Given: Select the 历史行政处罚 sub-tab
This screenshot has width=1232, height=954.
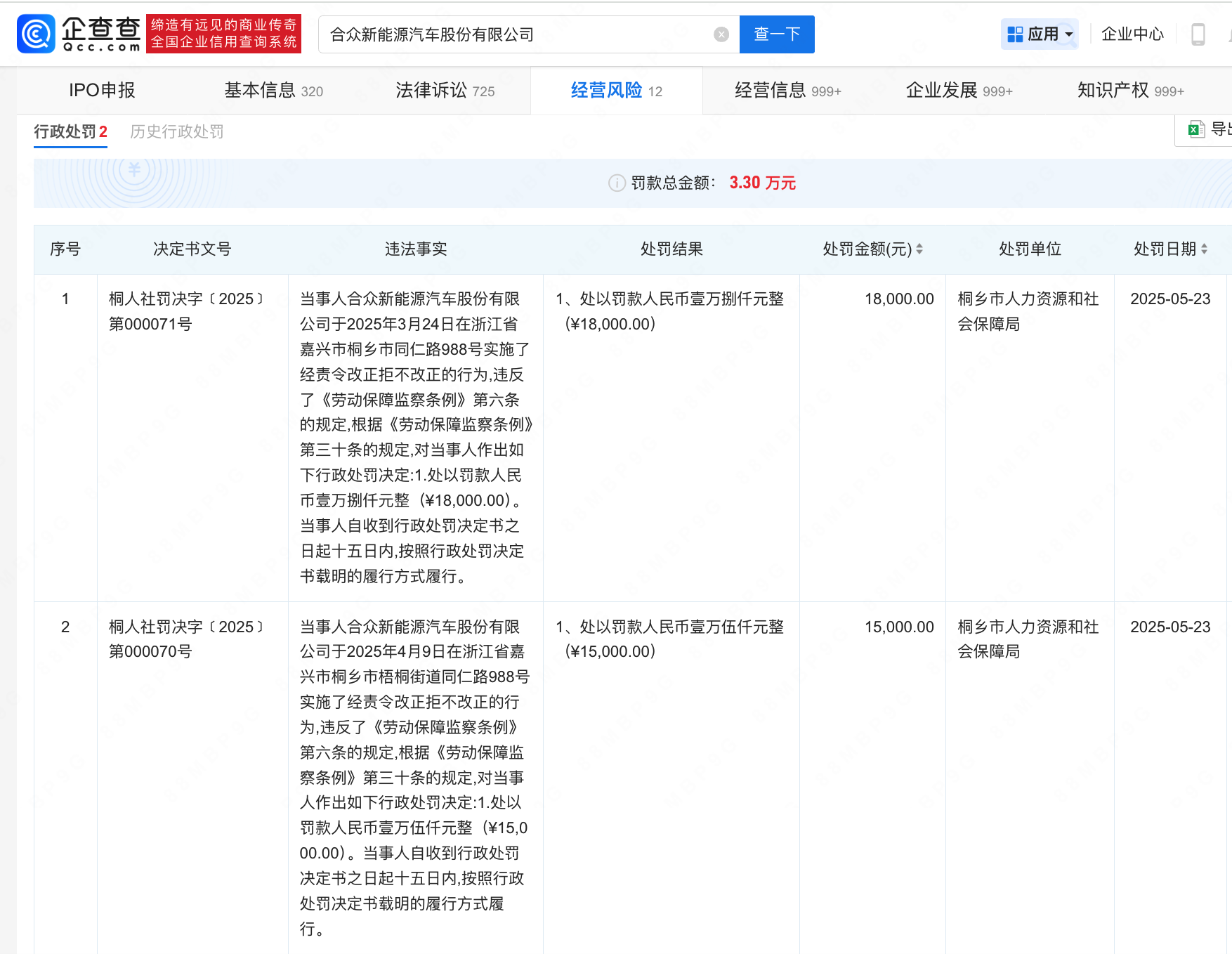Looking at the screenshot, I should (176, 132).
